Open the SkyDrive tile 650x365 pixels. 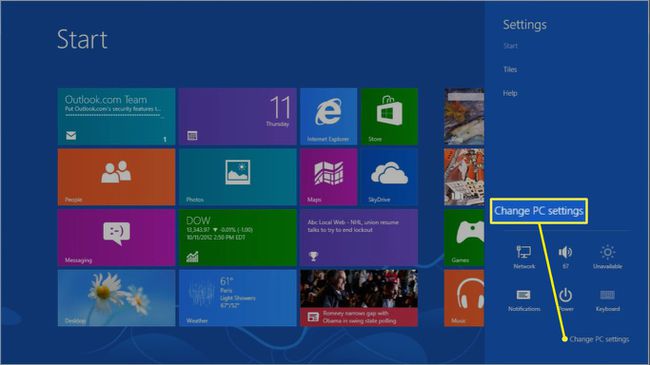click(389, 177)
